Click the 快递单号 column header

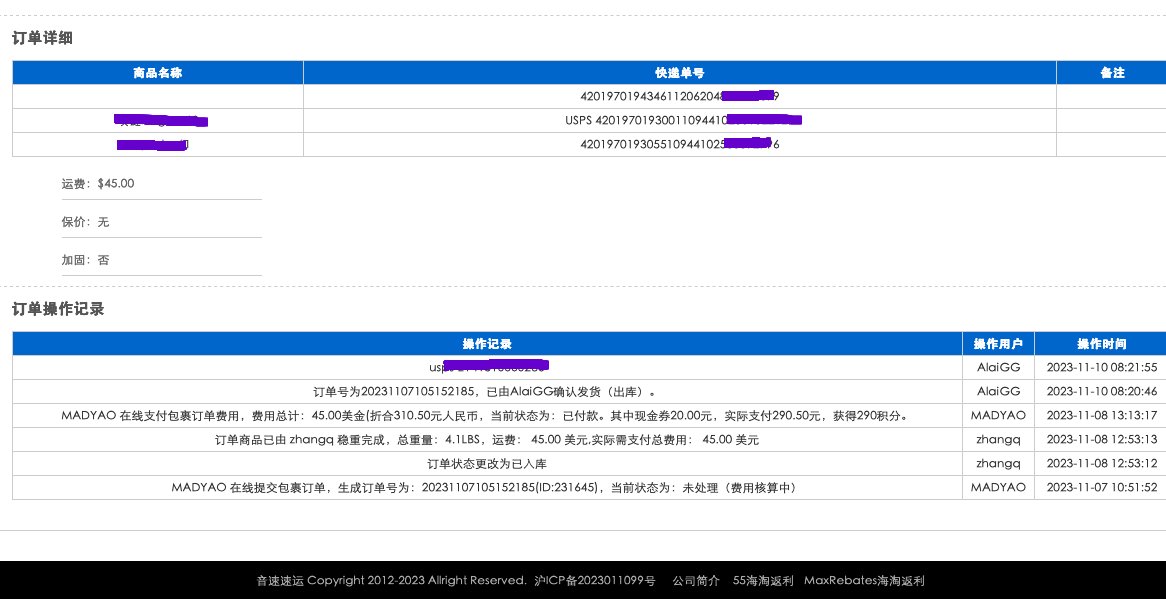[680, 73]
